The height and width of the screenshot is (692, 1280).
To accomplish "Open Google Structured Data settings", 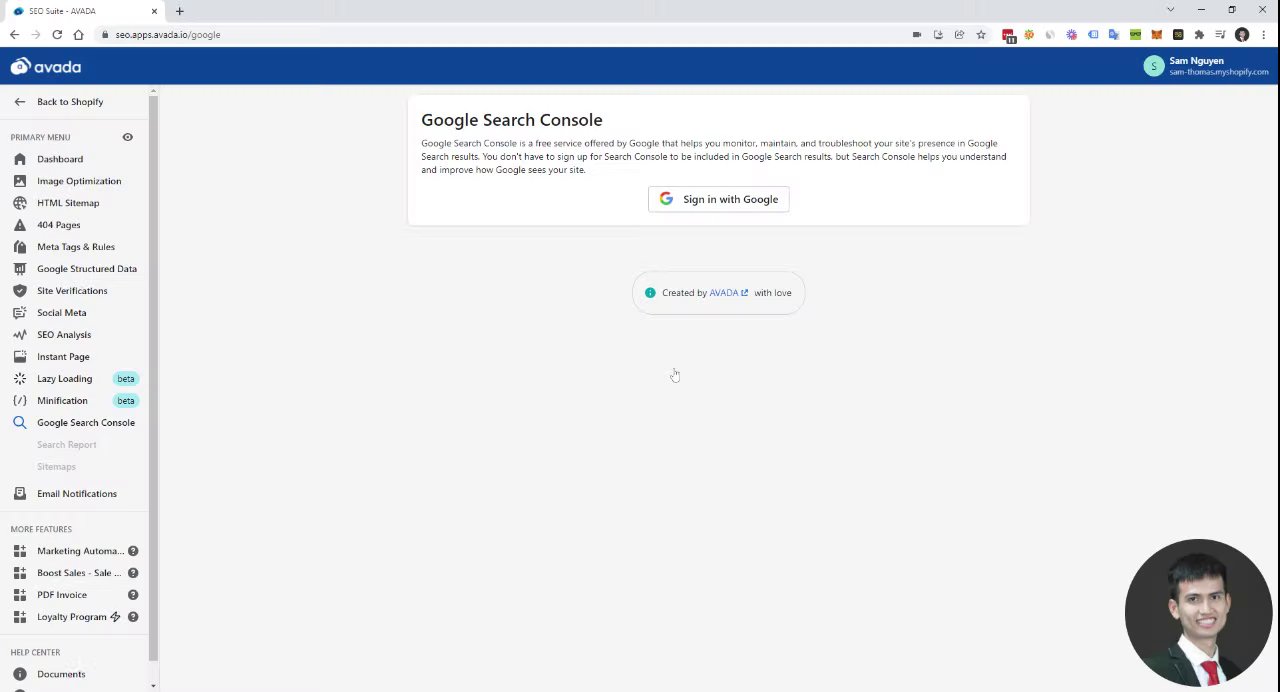I will [87, 269].
